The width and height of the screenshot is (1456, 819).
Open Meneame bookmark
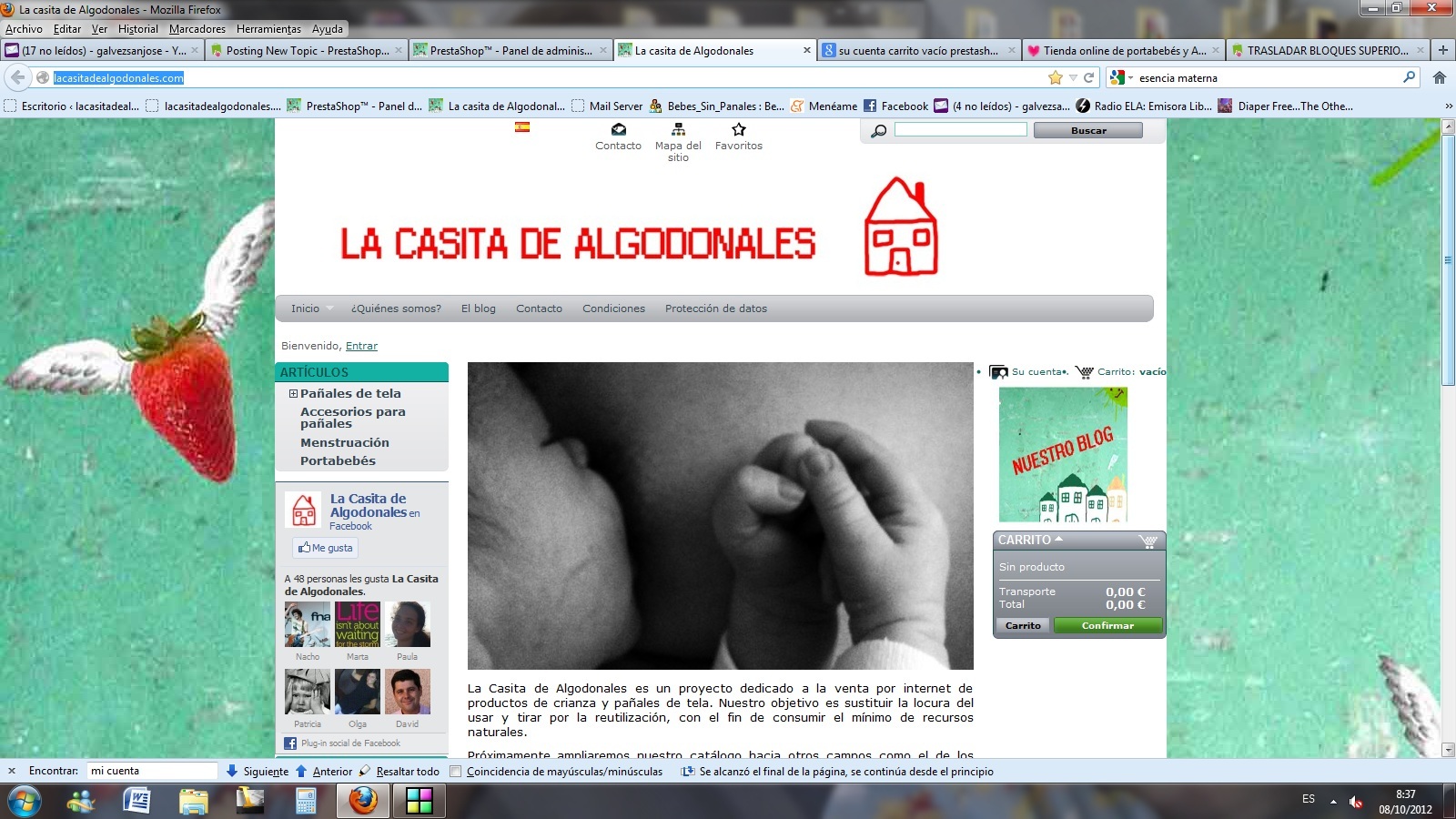pos(824,106)
